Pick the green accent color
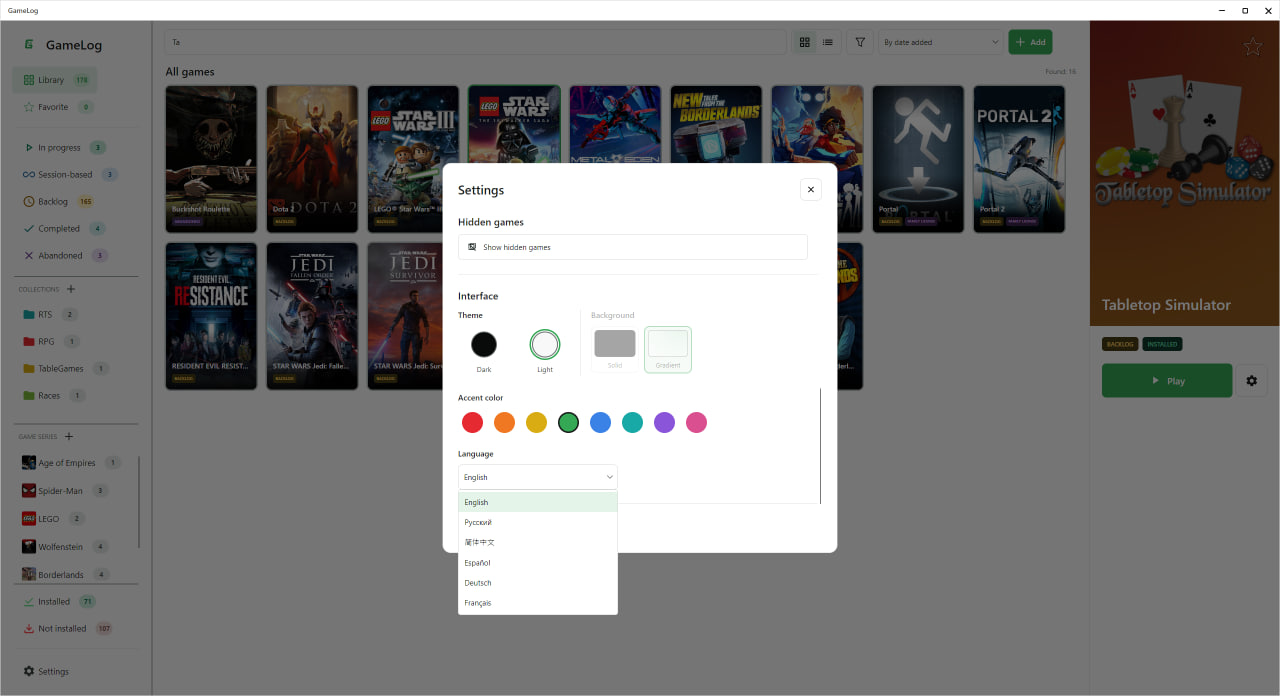The height and width of the screenshot is (696, 1280). 569,423
